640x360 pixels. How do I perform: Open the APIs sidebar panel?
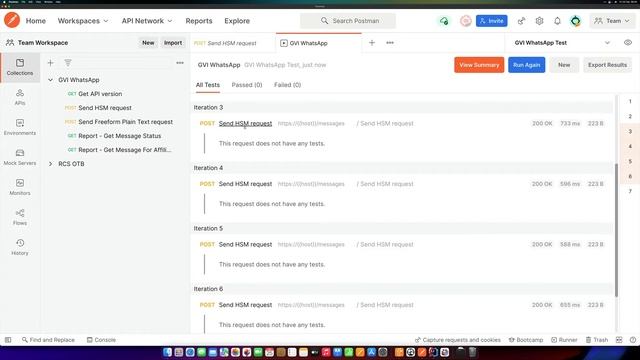tap(20, 98)
